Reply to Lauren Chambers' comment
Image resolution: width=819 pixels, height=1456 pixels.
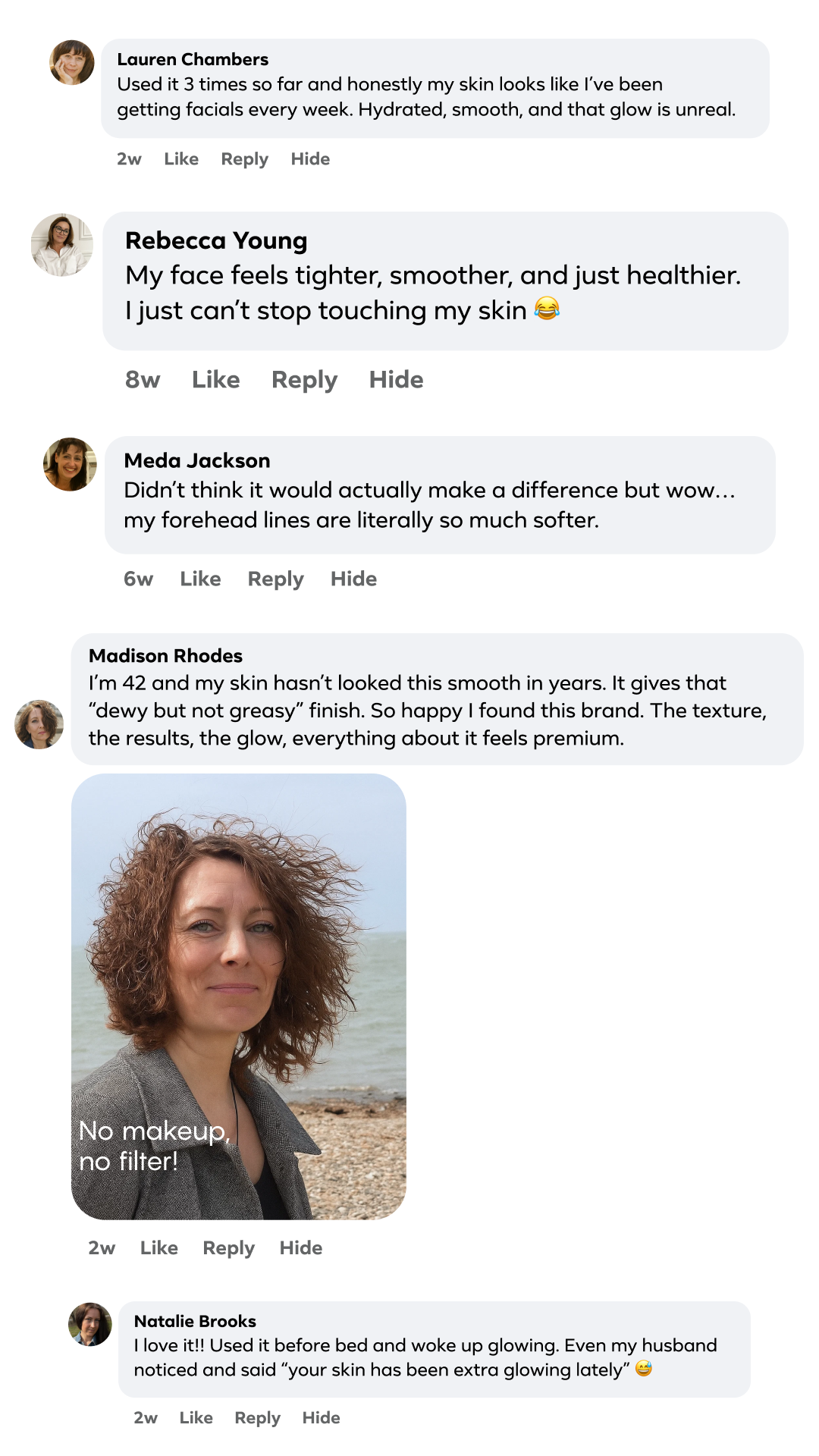(x=244, y=159)
